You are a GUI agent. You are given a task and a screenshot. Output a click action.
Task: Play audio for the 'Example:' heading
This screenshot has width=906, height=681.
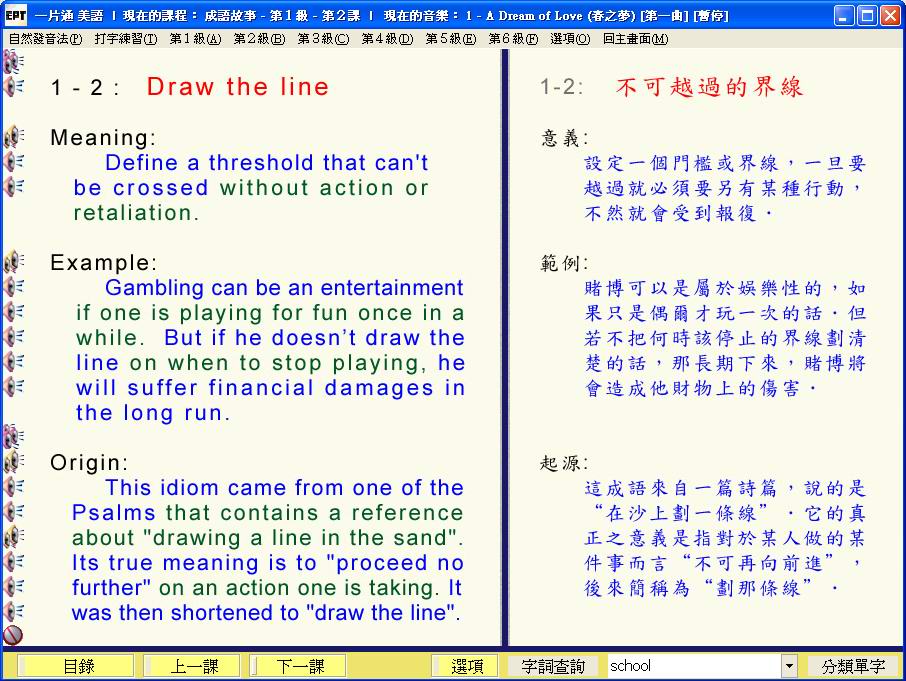(x=14, y=262)
